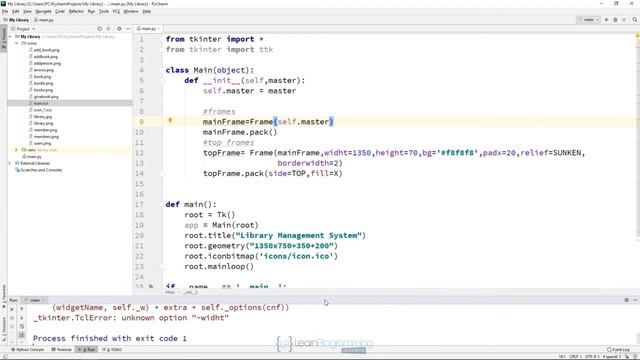This screenshot has width=640, height=360.
Task: Open the Navigate menu
Action: tap(43, 11)
